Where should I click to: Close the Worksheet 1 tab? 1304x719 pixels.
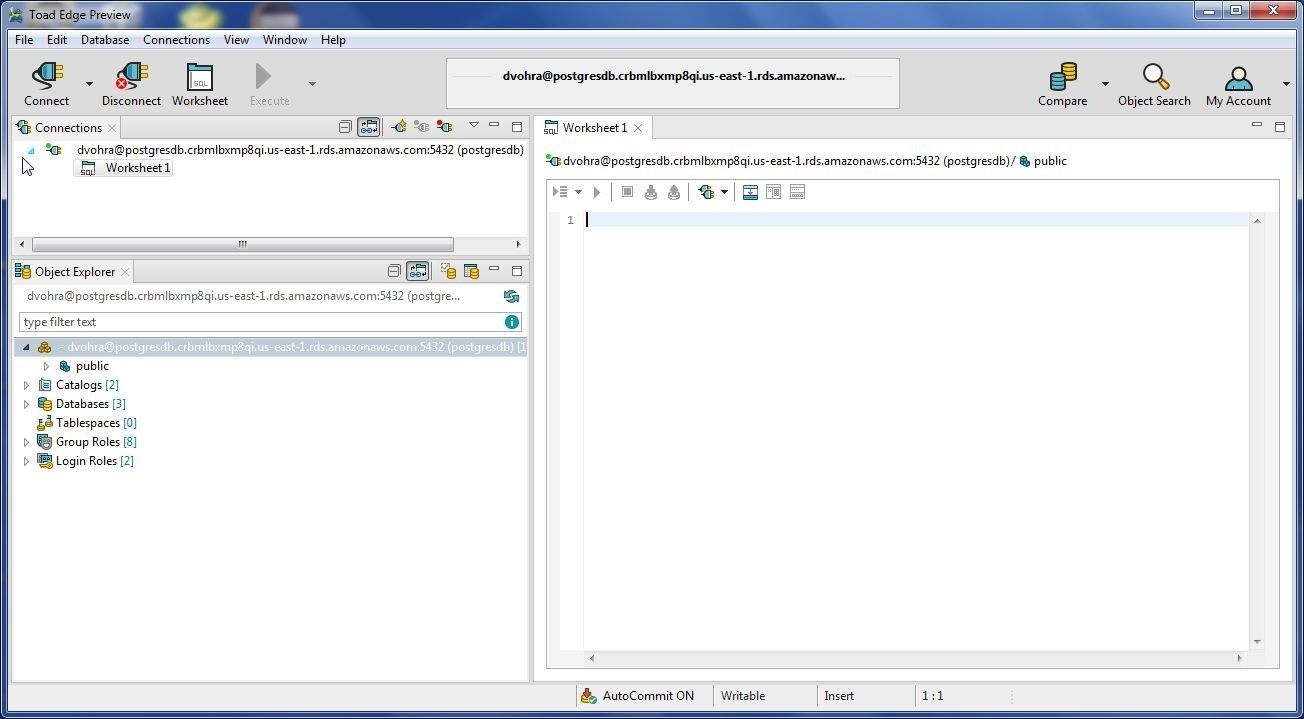(x=638, y=128)
